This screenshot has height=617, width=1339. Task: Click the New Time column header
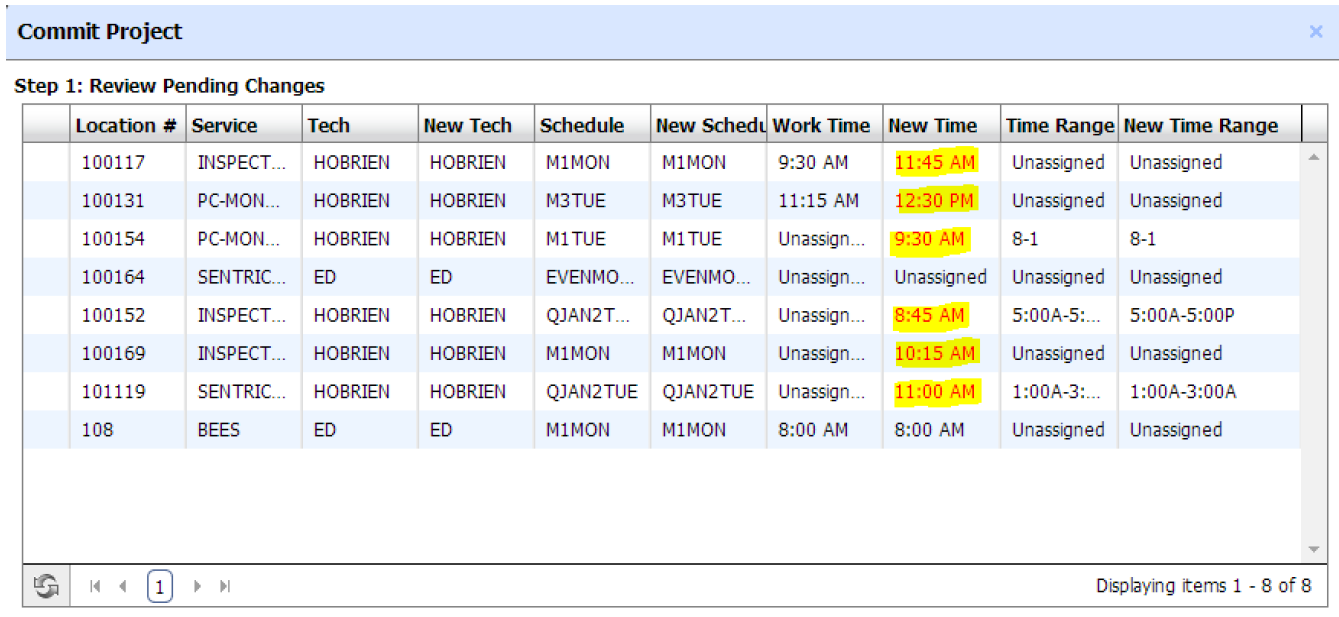(x=932, y=126)
